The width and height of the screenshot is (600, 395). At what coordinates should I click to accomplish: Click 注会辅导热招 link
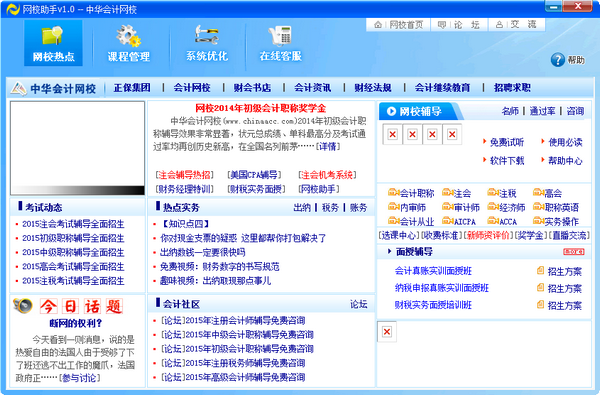(184, 175)
